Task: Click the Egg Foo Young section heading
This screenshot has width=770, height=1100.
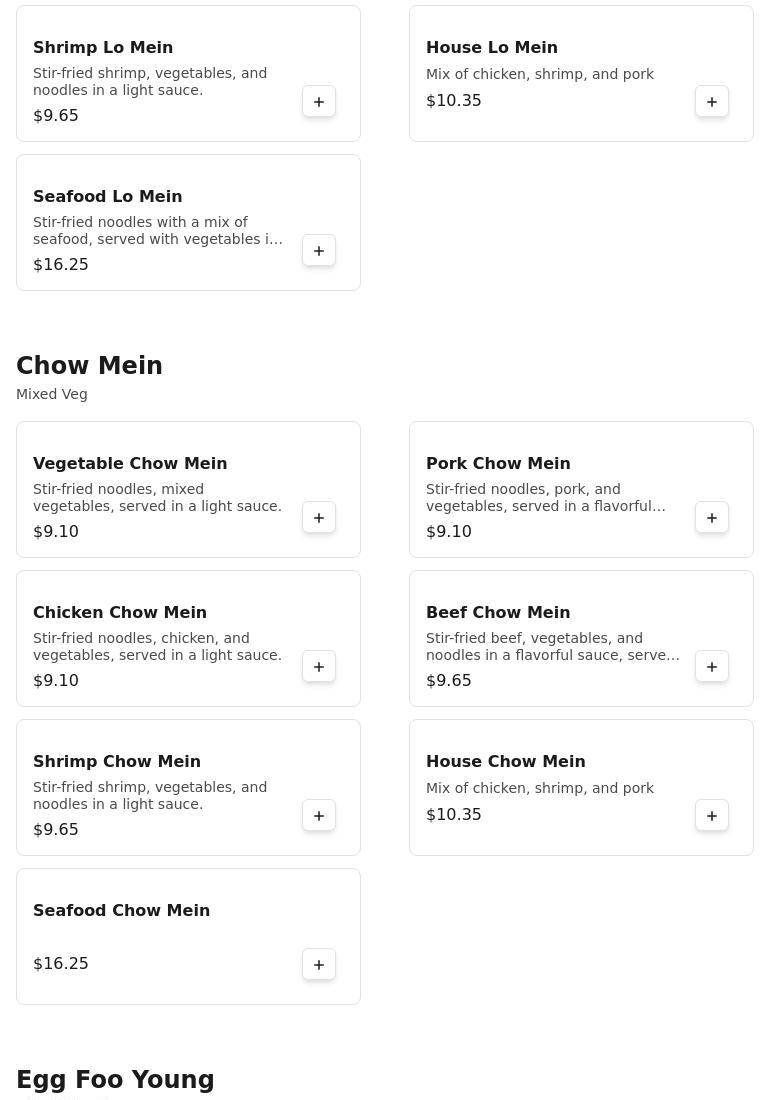Action: point(115,1080)
